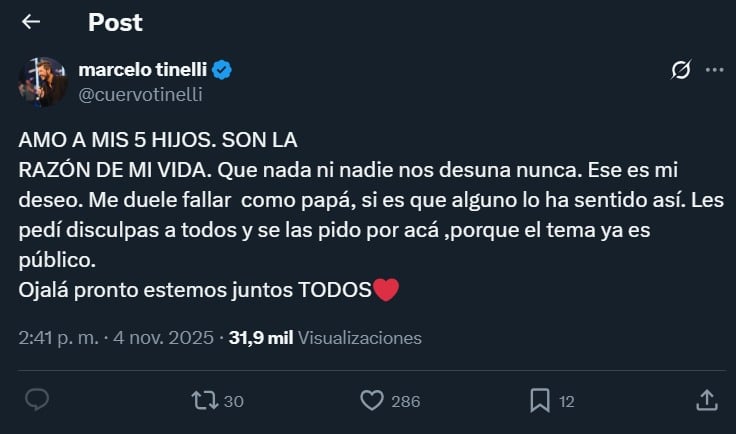Click the red heart emoji in the post
This screenshot has width=736, height=434.
pos(385,291)
